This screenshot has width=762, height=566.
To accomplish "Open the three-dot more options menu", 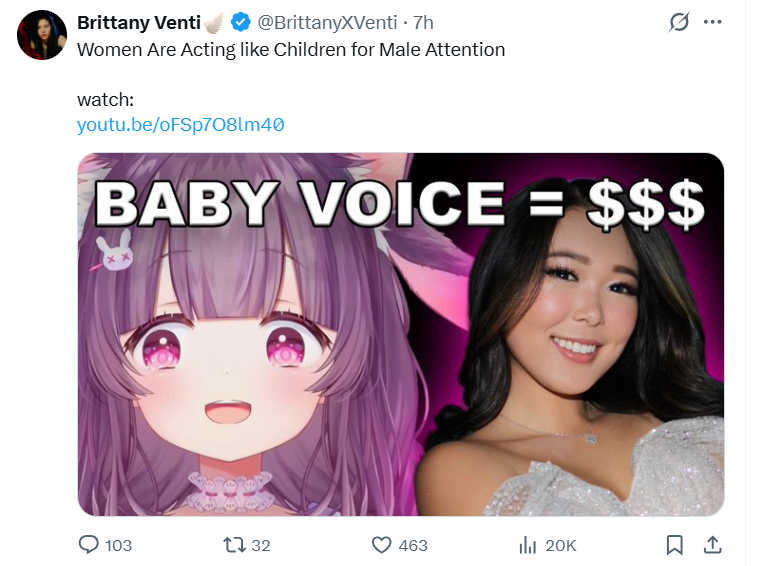I will (x=712, y=22).
